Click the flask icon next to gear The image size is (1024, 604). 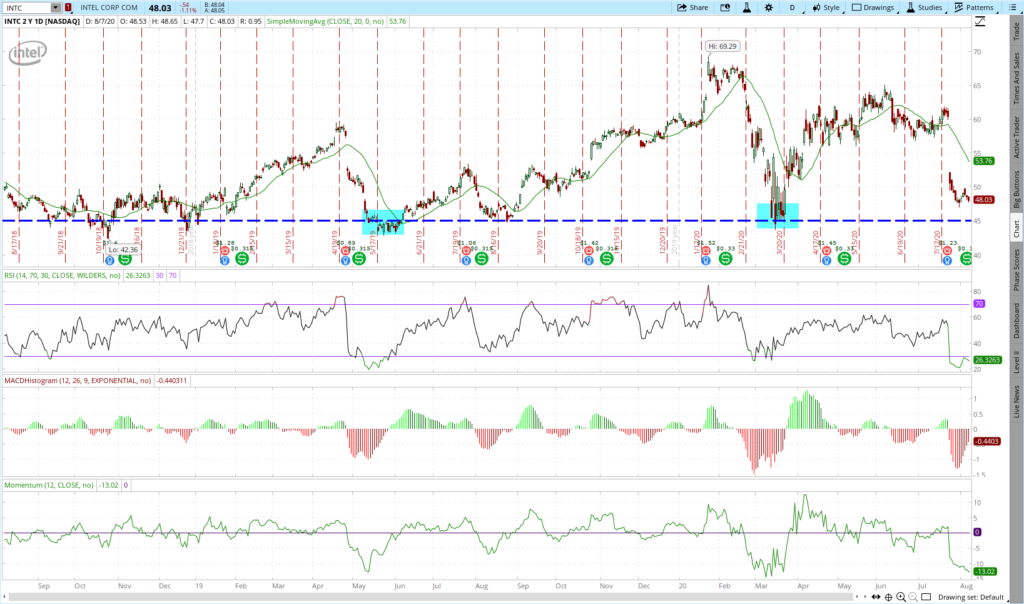[746, 8]
